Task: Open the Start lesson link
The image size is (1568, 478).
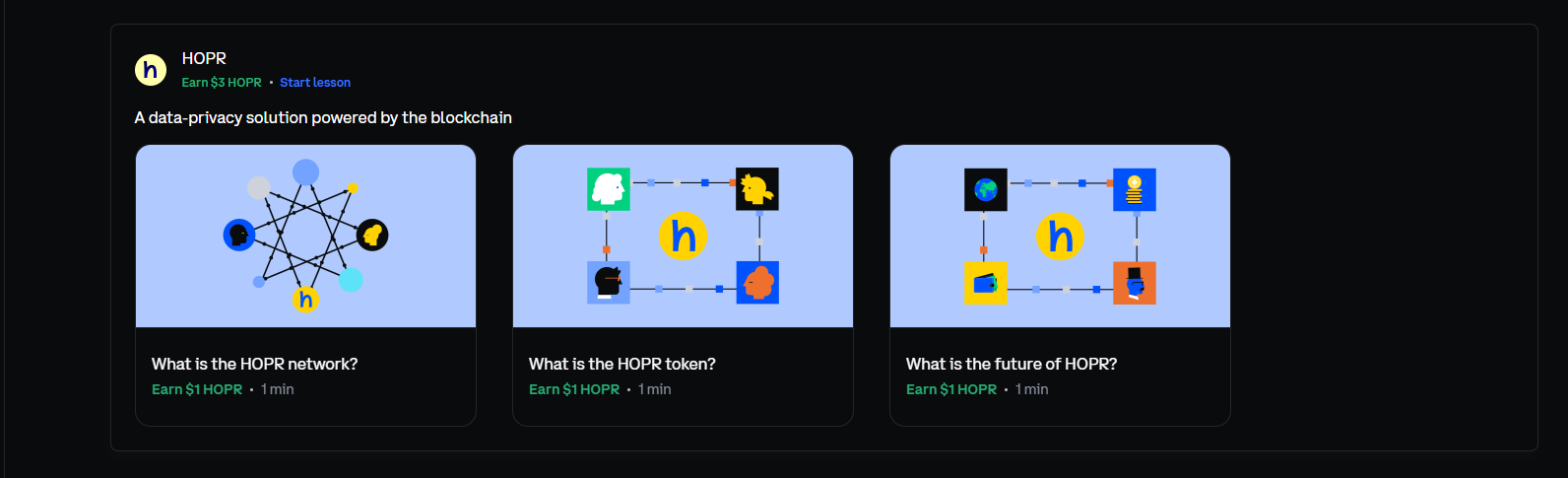Action: [315, 83]
